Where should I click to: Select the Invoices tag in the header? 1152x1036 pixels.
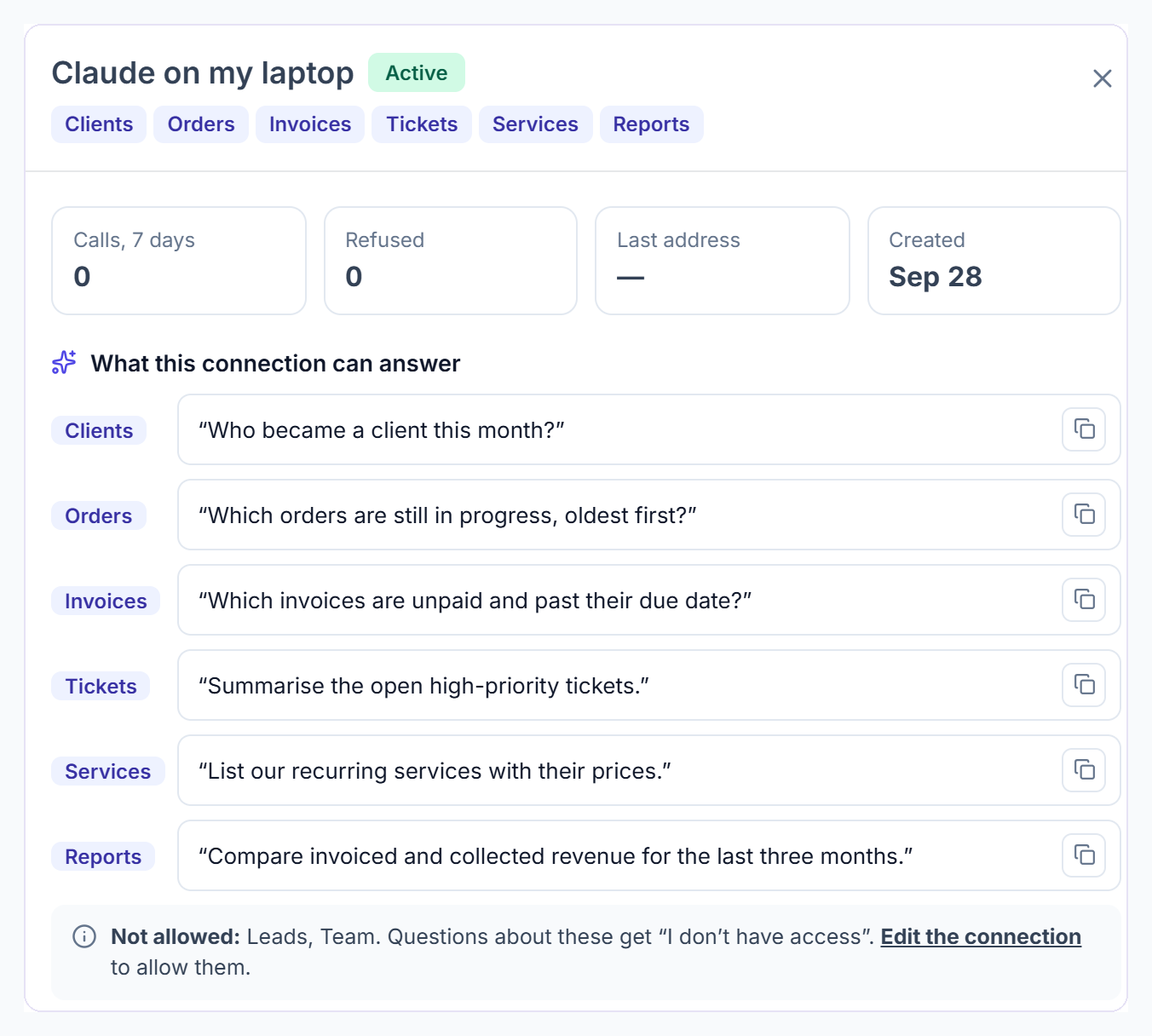pos(310,124)
